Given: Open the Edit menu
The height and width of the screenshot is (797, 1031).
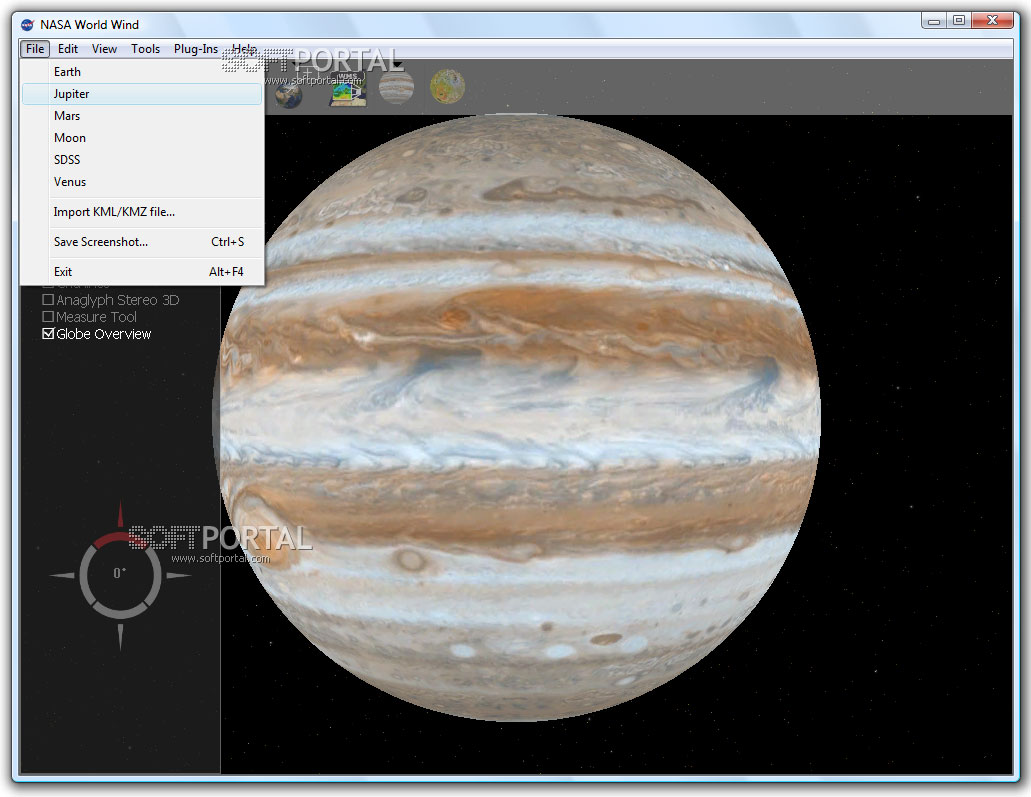Looking at the screenshot, I should (x=68, y=49).
